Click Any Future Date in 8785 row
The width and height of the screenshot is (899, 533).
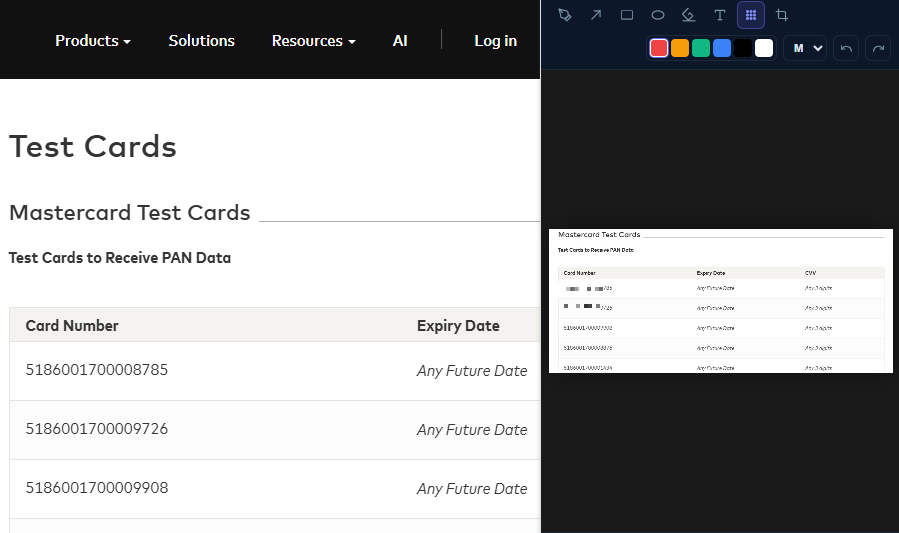click(472, 371)
